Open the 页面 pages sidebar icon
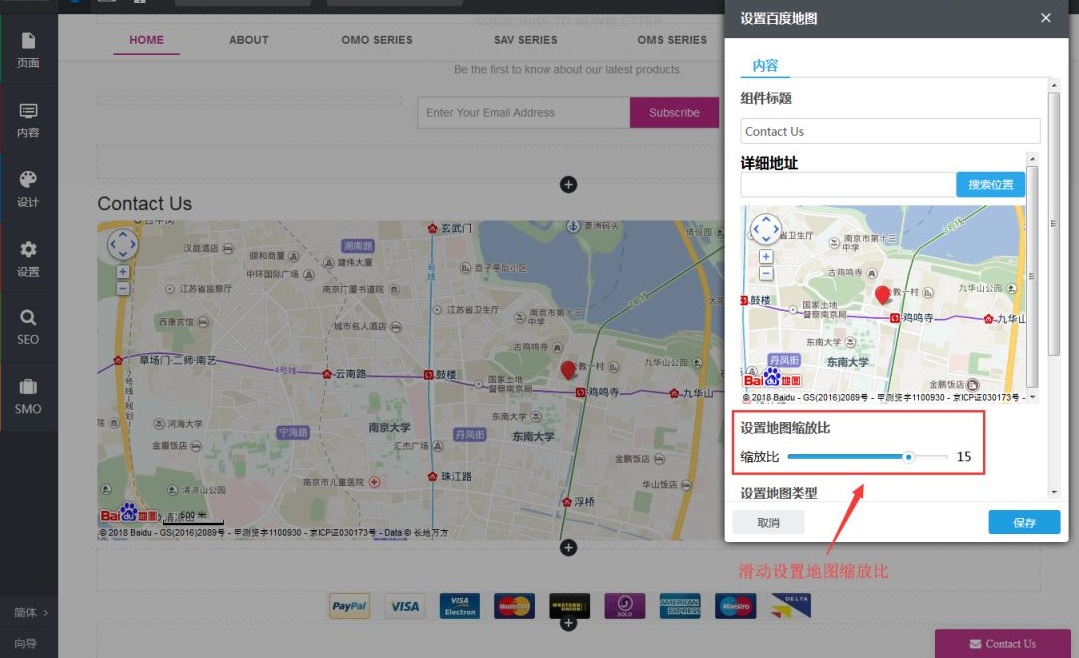Image resolution: width=1079 pixels, height=658 pixels. [x=28, y=49]
